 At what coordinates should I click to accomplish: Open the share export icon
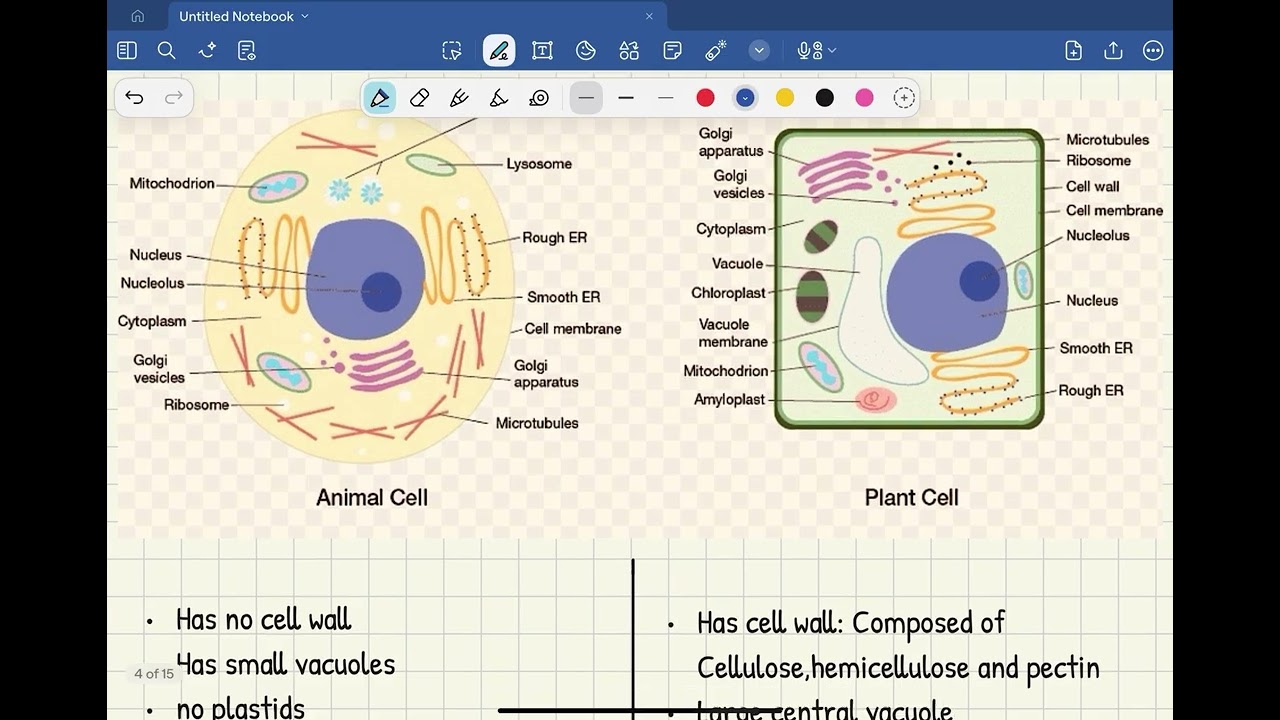1113,50
